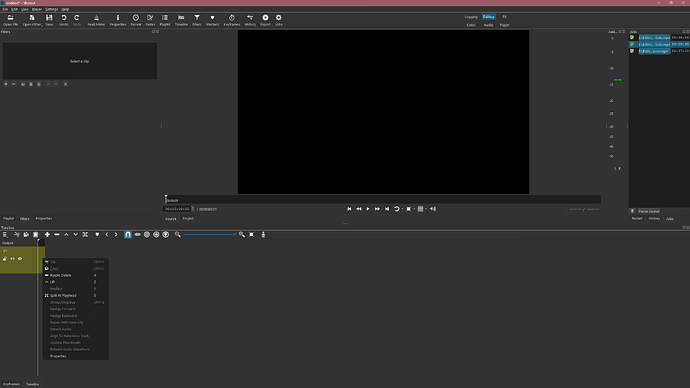The image size is (690, 388).
Task: Adjust the timeline zoom slider
Action: pyautogui.click(x=209, y=234)
